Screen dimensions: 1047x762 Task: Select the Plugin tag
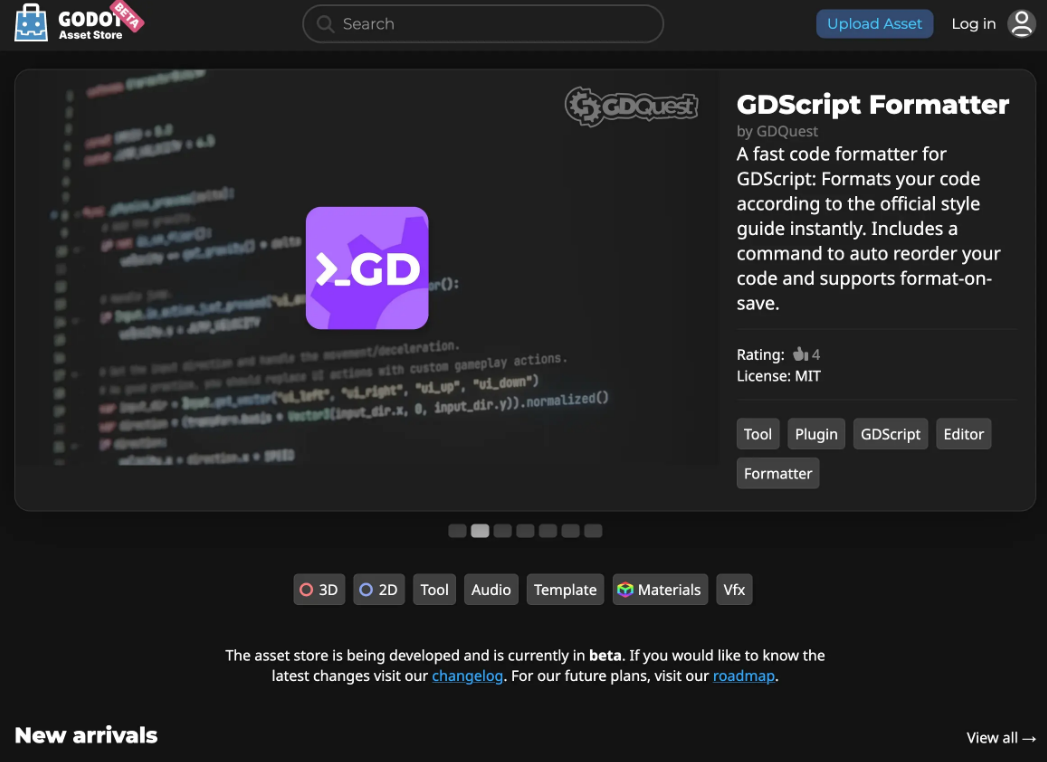[816, 434]
